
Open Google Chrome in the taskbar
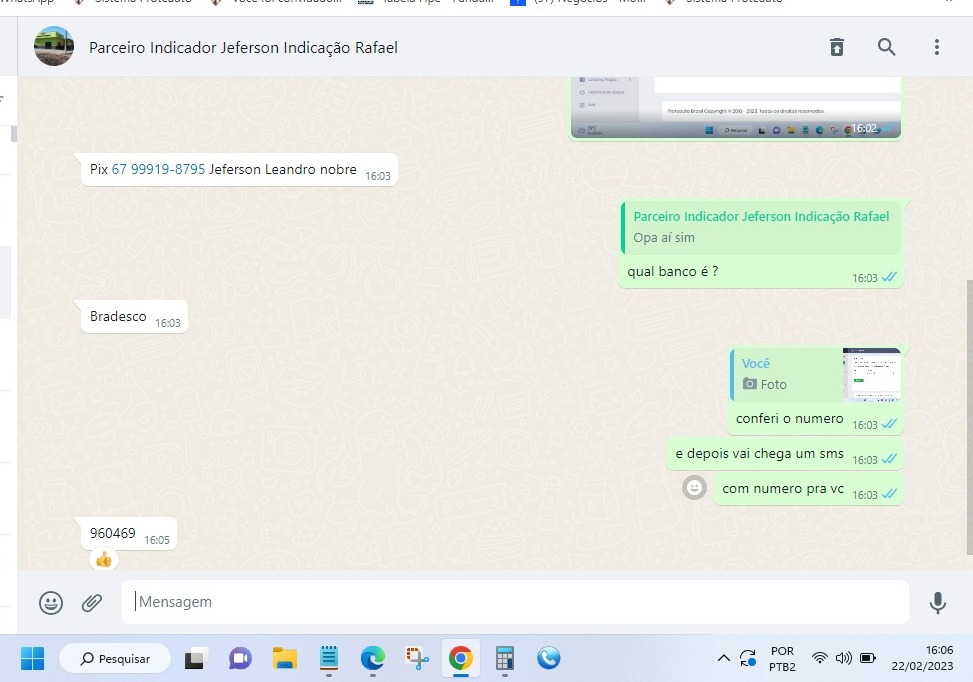[x=460, y=658]
